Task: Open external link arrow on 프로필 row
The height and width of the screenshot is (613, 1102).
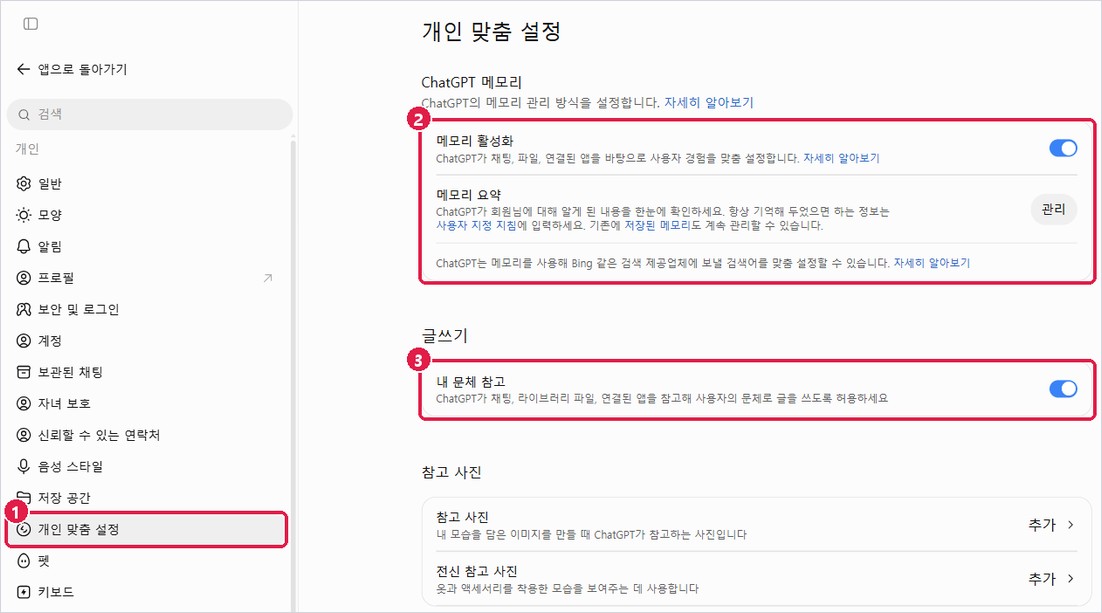Action: (x=268, y=278)
